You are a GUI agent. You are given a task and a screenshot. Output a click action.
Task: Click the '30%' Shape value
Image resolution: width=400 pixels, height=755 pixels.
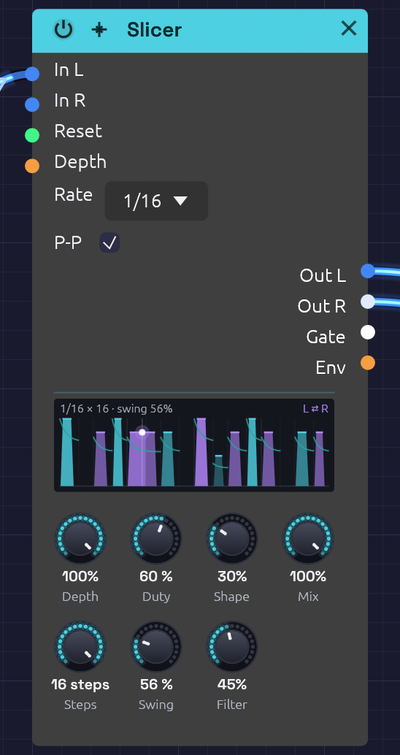pos(232,576)
